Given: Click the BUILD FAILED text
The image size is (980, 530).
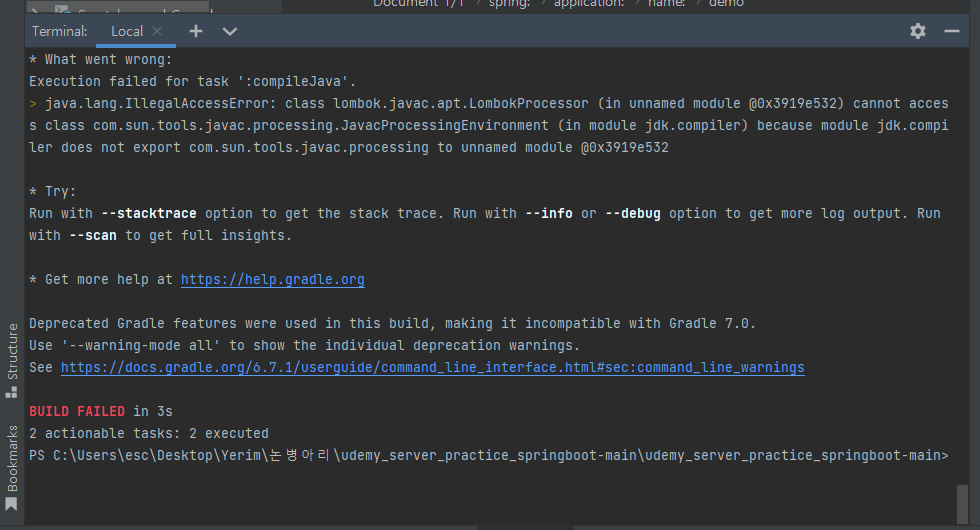Looking at the screenshot, I should [77, 411].
